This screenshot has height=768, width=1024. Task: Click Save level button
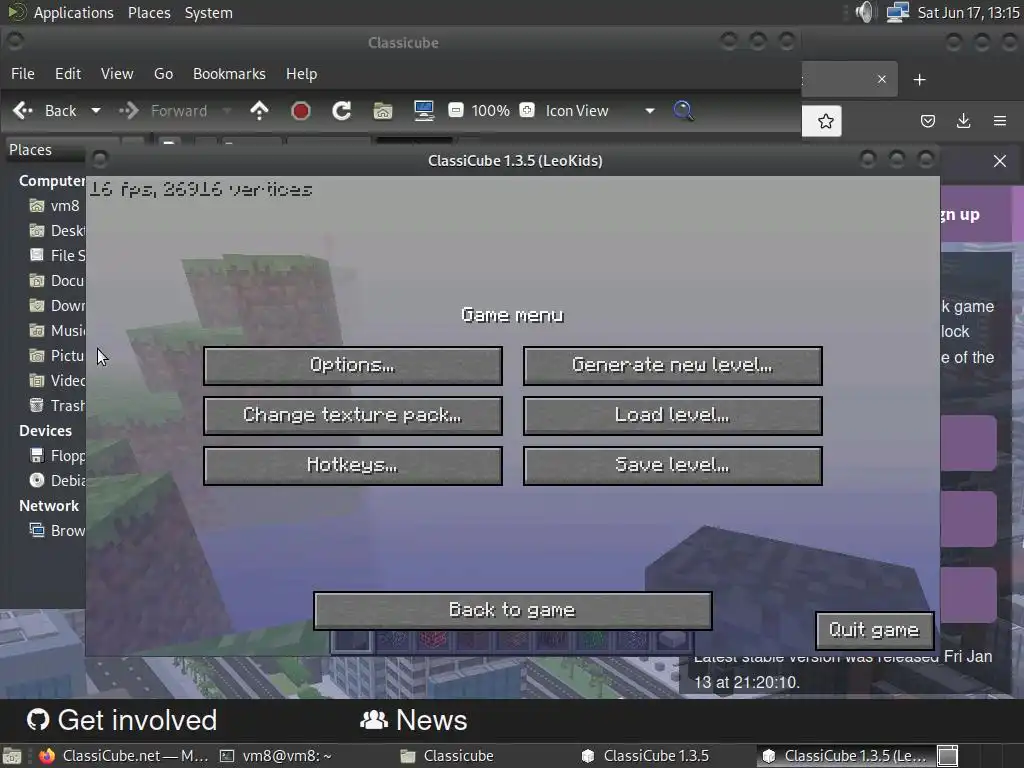[673, 466]
